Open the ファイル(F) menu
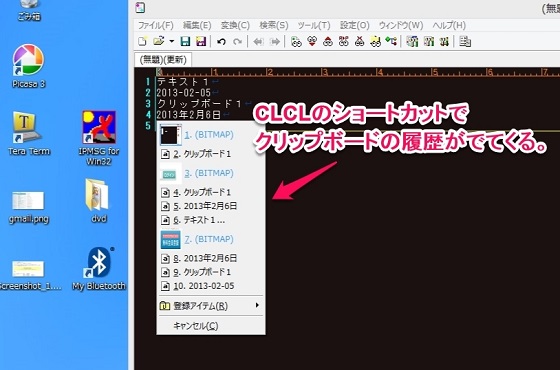Image resolution: width=560 pixels, height=370 pixels. tap(156, 25)
